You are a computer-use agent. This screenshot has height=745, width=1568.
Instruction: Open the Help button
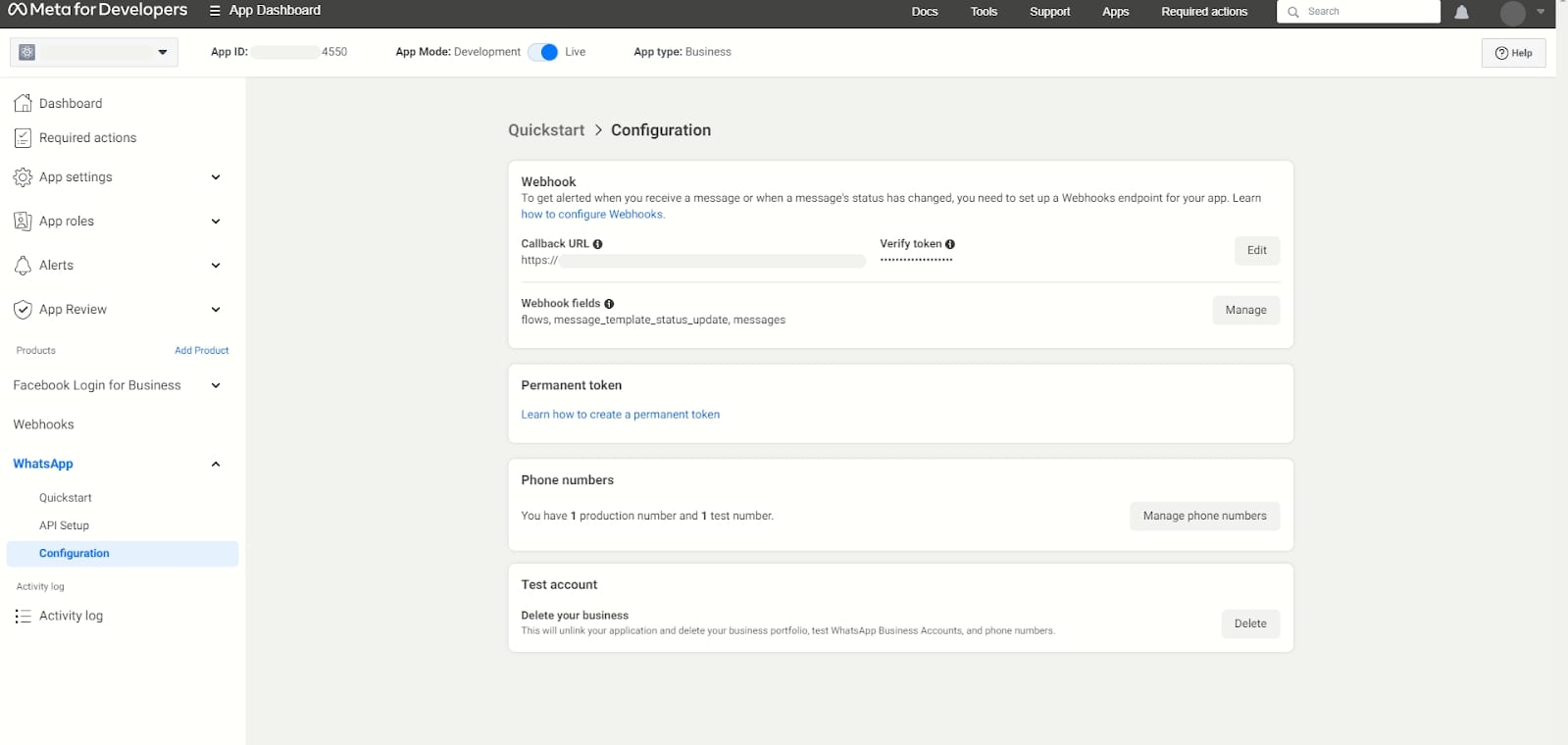click(x=1514, y=53)
